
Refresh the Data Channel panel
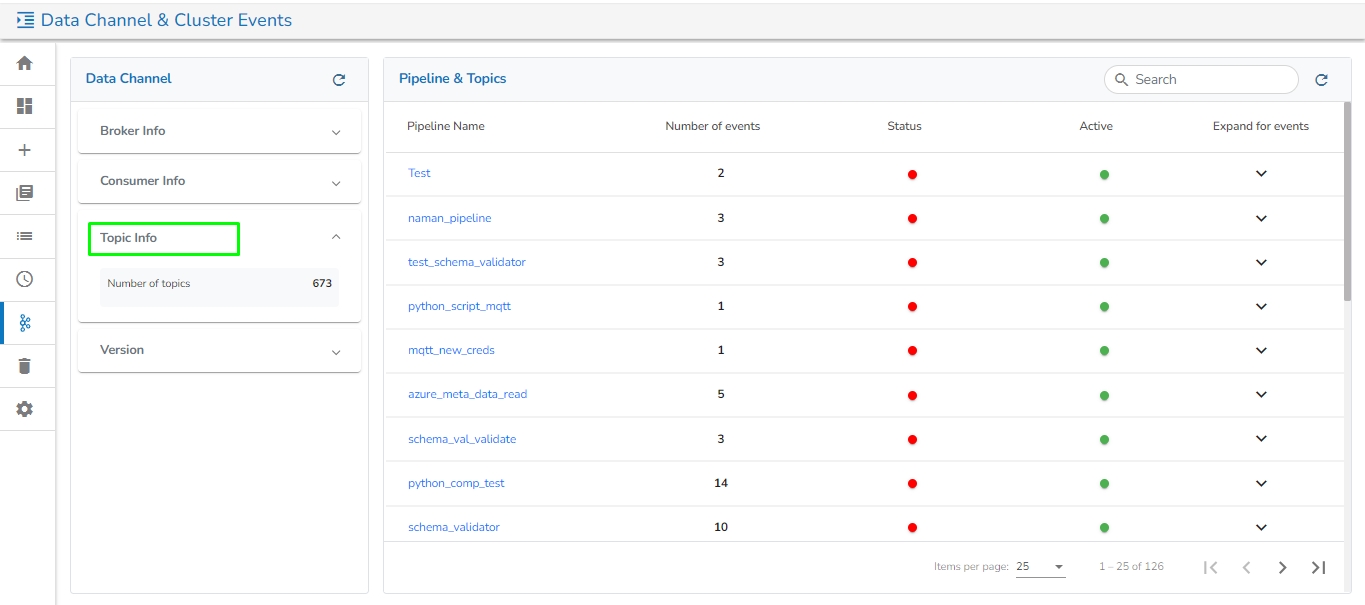(339, 80)
